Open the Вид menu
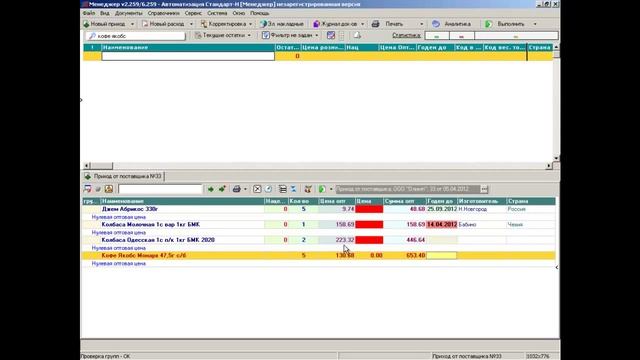Screen dimensions: 640x360 pos(104,13)
